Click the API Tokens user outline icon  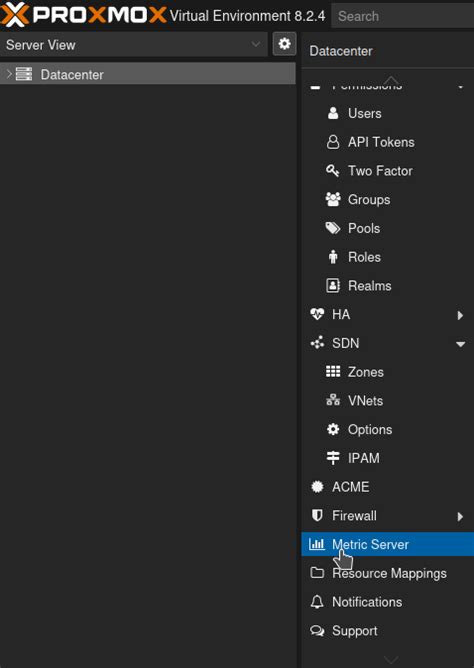pyautogui.click(x=333, y=142)
